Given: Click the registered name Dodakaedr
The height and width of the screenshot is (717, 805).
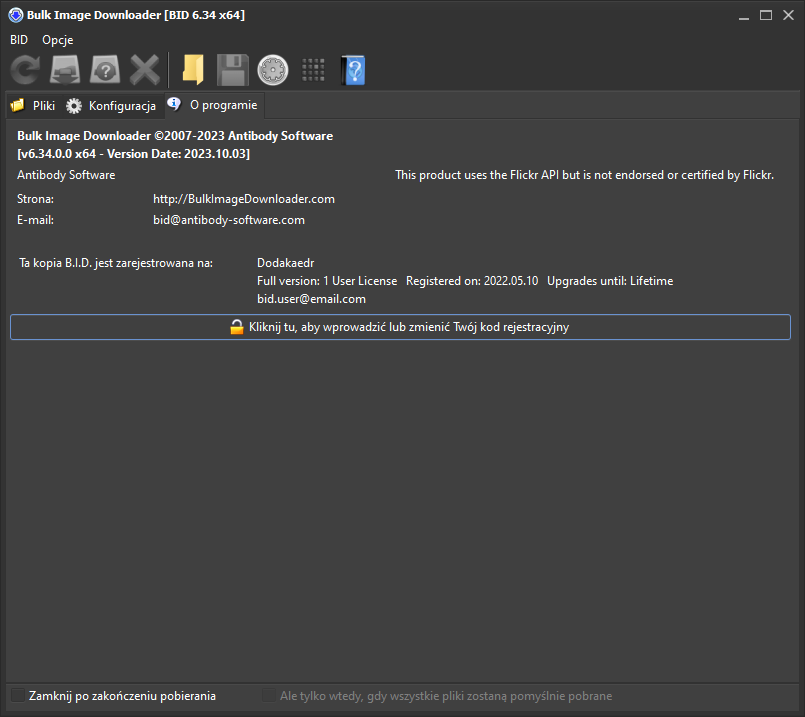Looking at the screenshot, I should click(x=285, y=263).
